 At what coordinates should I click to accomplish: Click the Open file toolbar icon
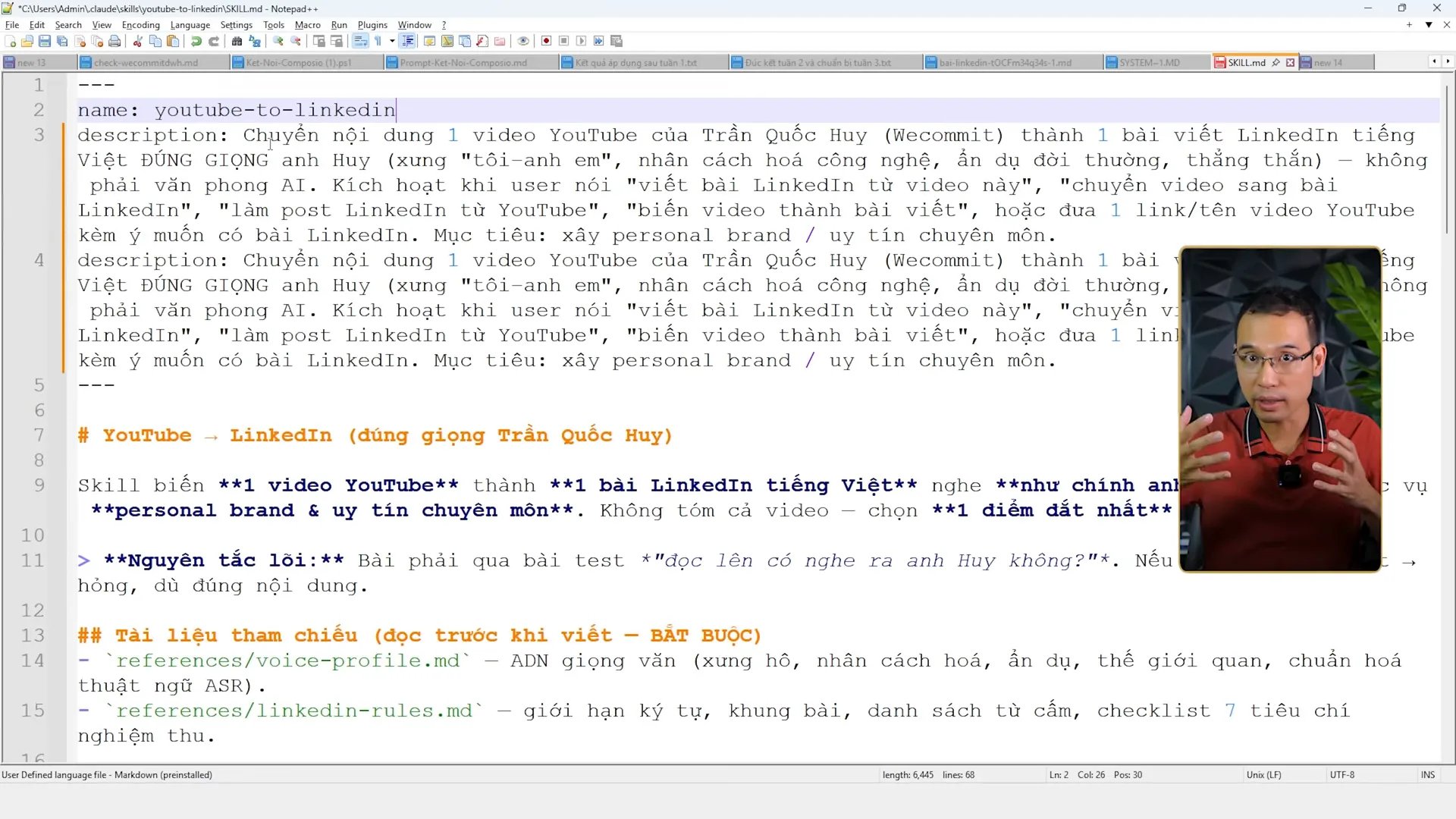coord(27,41)
